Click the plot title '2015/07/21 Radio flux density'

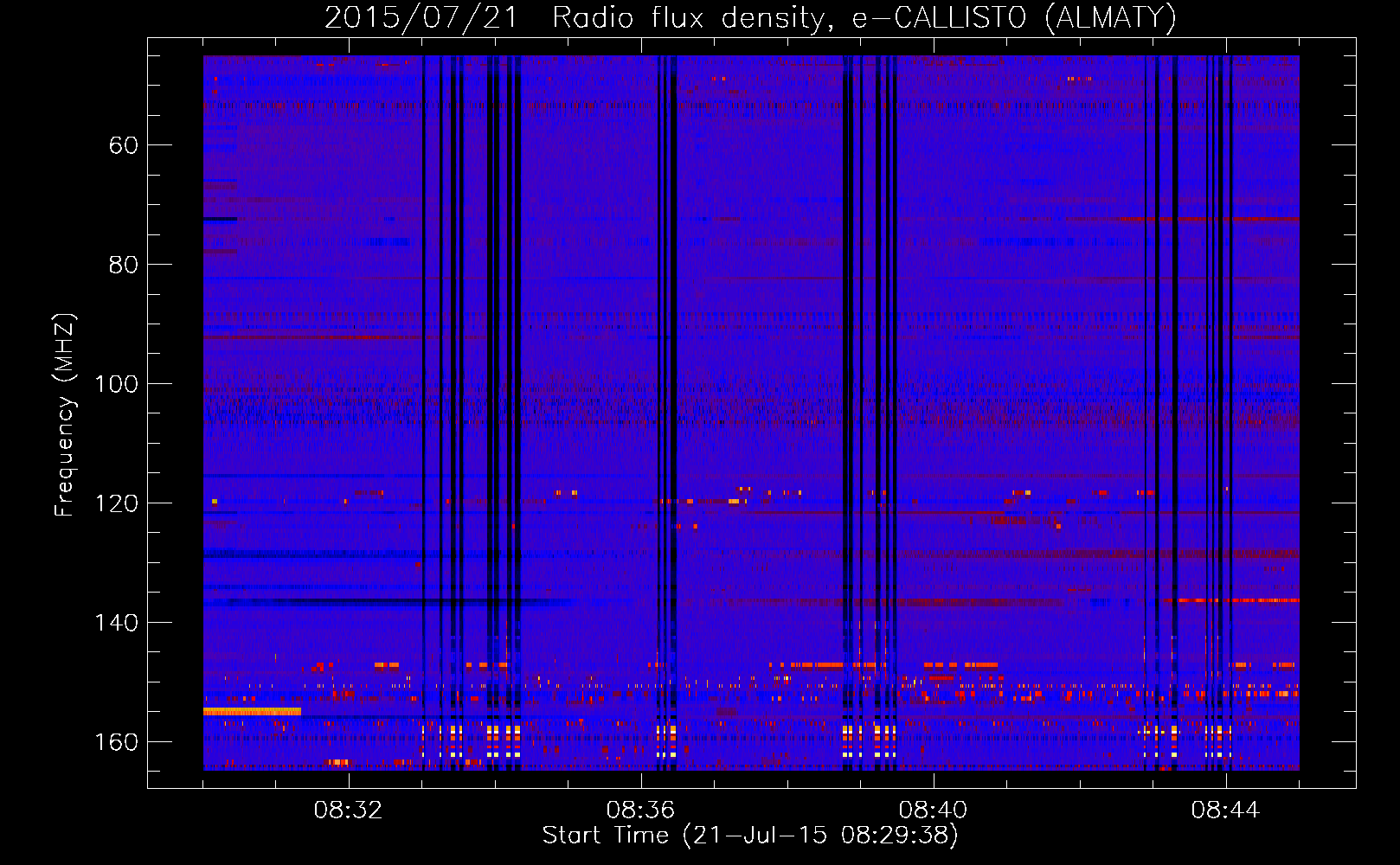750,17
